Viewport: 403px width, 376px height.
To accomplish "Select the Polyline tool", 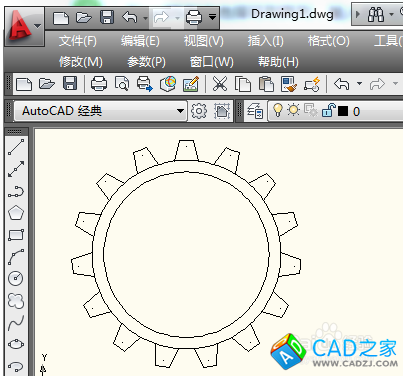I will pyautogui.click(x=16, y=192).
